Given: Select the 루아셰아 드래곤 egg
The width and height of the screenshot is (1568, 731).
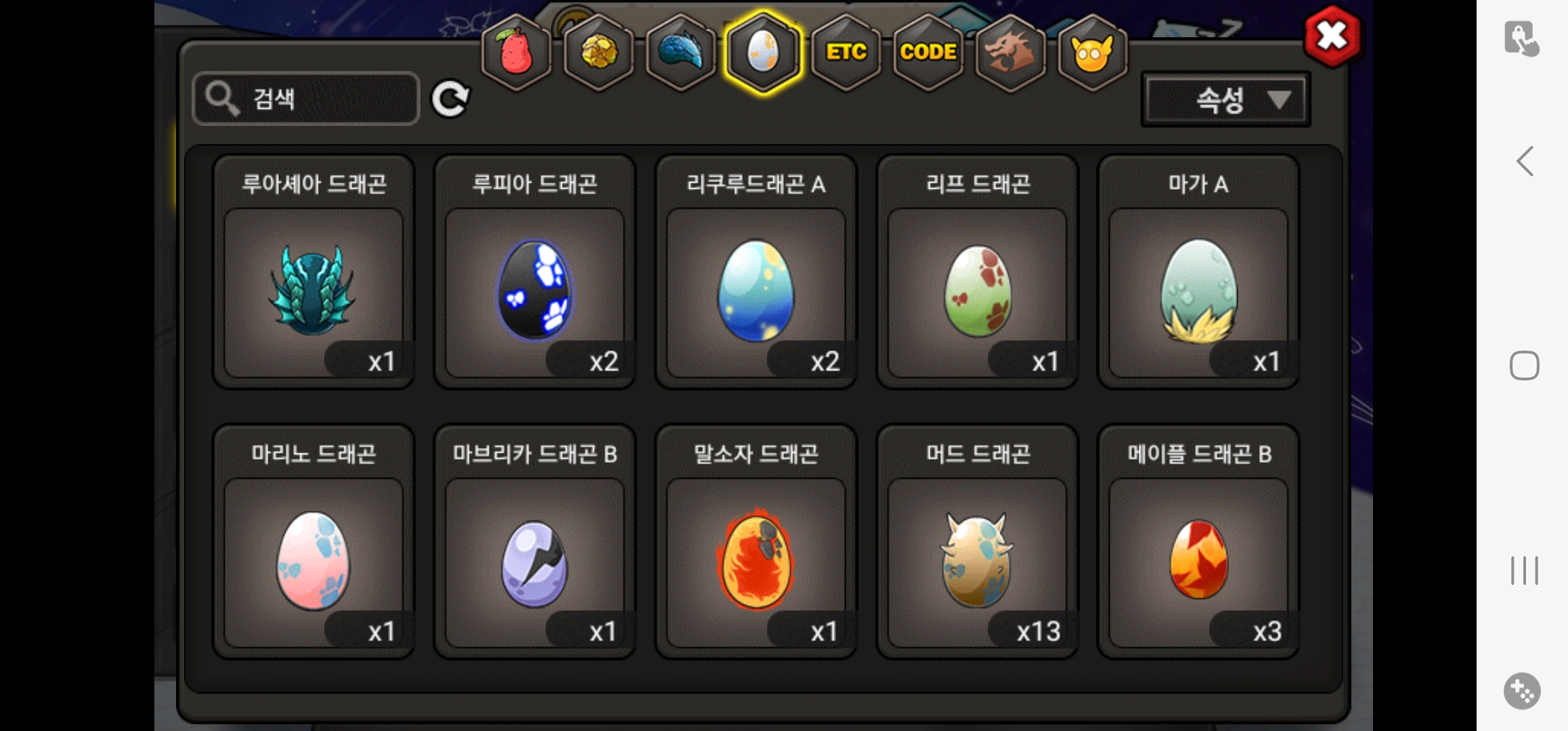Looking at the screenshot, I should [x=313, y=271].
